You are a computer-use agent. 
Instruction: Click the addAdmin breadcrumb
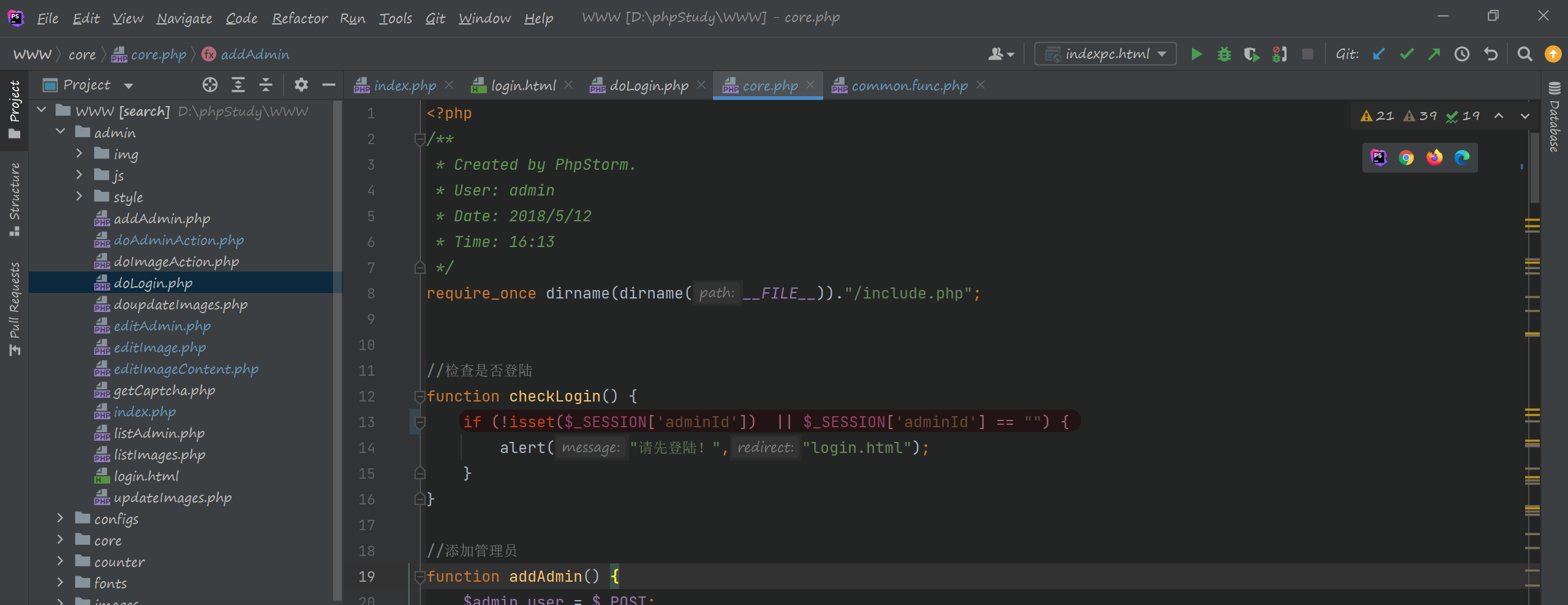tap(246, 54)
